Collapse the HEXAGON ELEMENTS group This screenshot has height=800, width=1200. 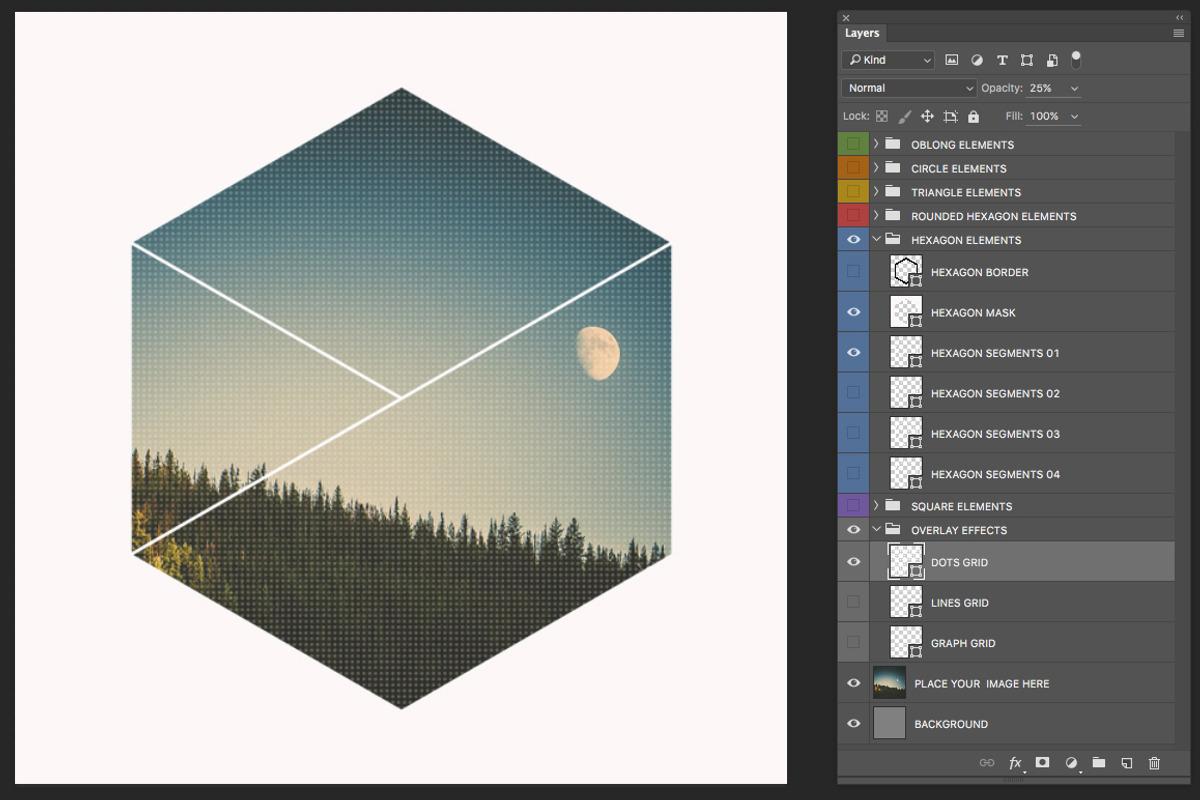[876, 239]
